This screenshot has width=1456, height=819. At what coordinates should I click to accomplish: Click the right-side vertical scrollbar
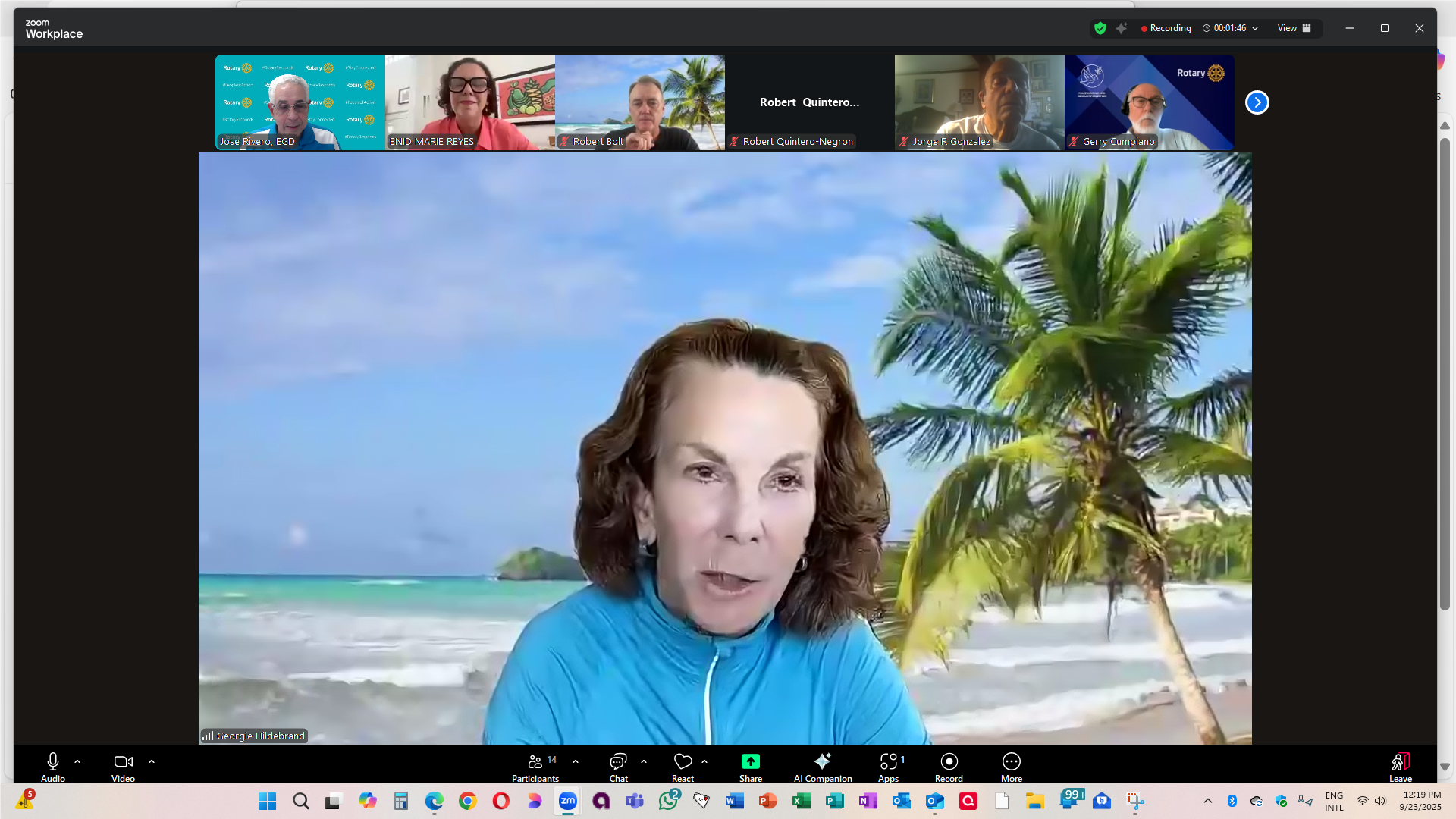1445,372
